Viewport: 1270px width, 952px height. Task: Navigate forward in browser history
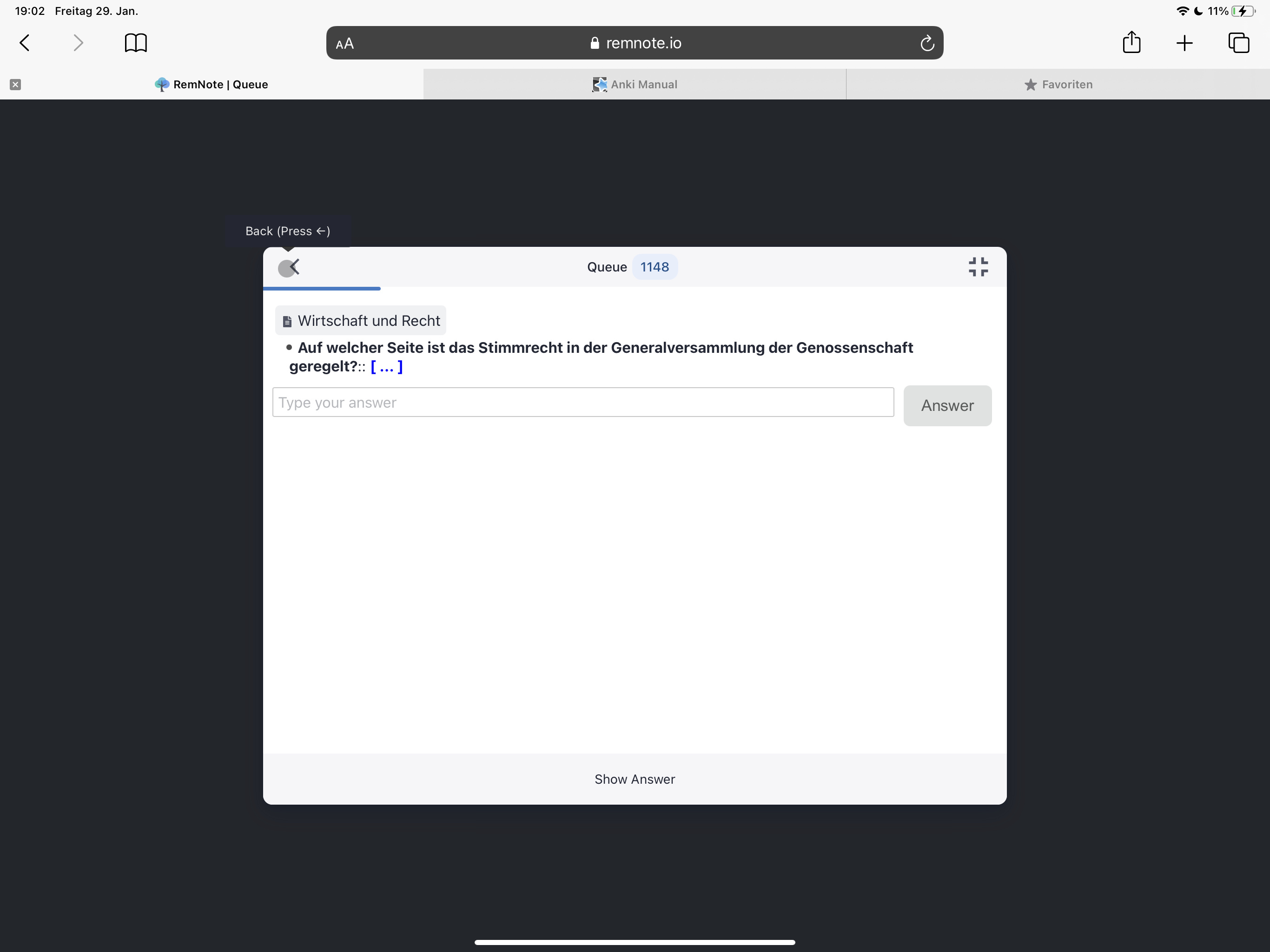coord(78,42)
